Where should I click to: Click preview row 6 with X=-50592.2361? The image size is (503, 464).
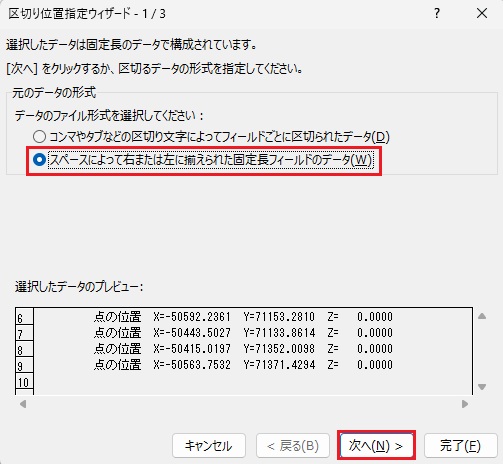243,317
